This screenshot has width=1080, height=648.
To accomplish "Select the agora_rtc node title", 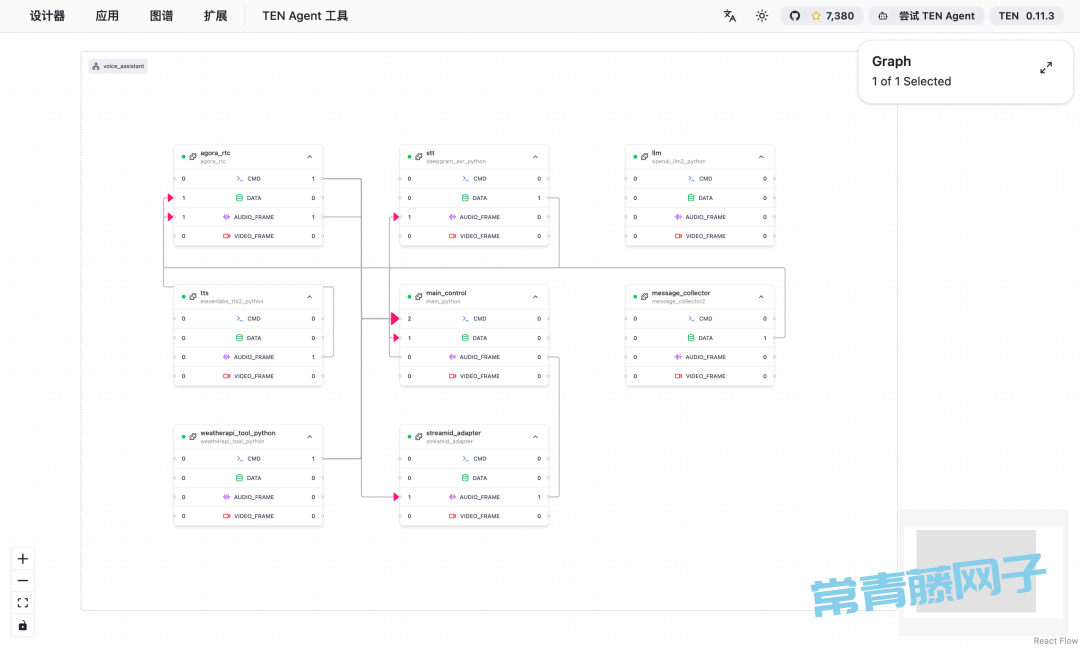I will 216,153.
